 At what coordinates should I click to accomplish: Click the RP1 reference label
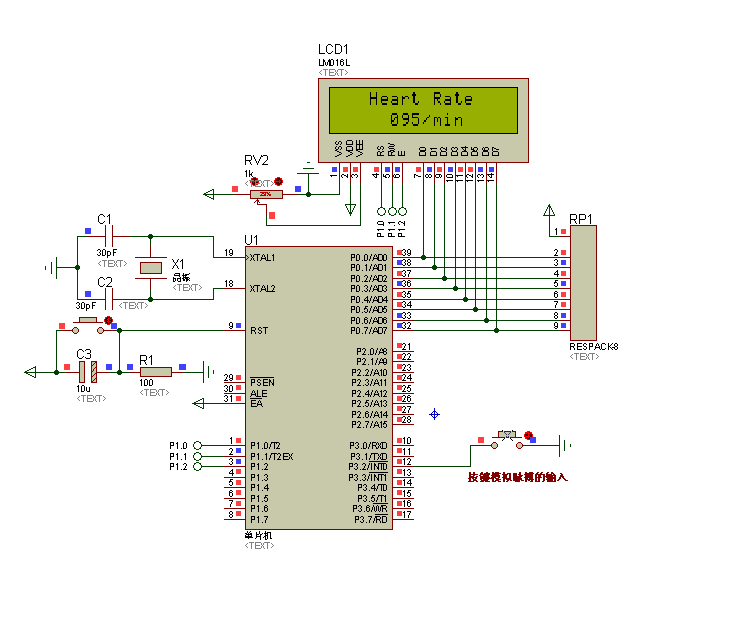pos(581,219)
